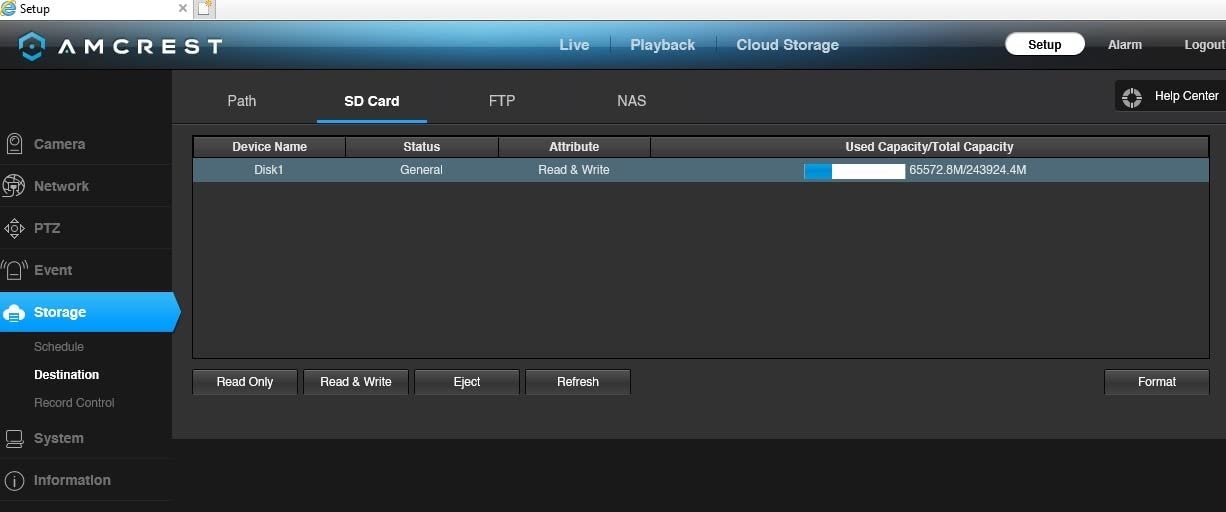Switch to the NAS tab

pyautogui.click(x=631, y=101)
